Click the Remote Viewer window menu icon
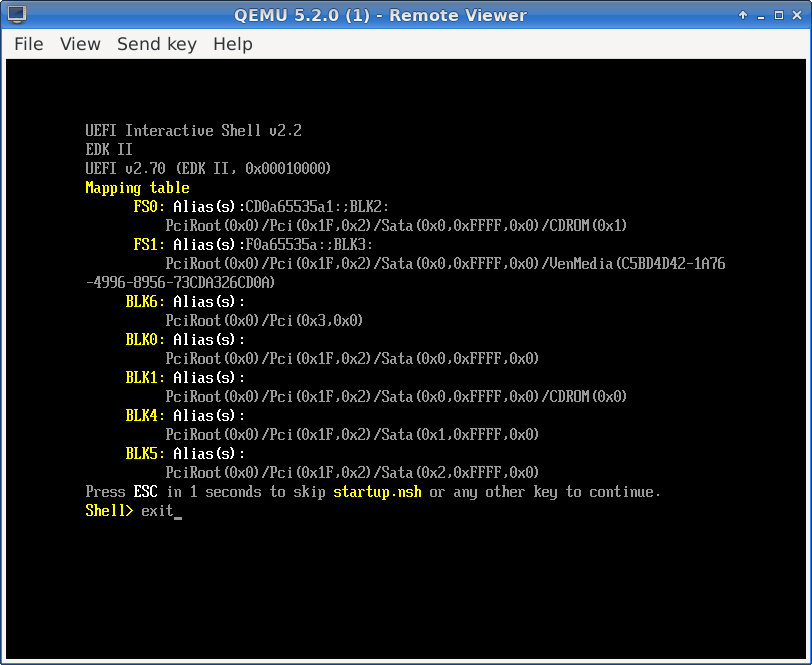Image resolution: width=812 pixels, height=665 pixels. [x=15, y=15]
